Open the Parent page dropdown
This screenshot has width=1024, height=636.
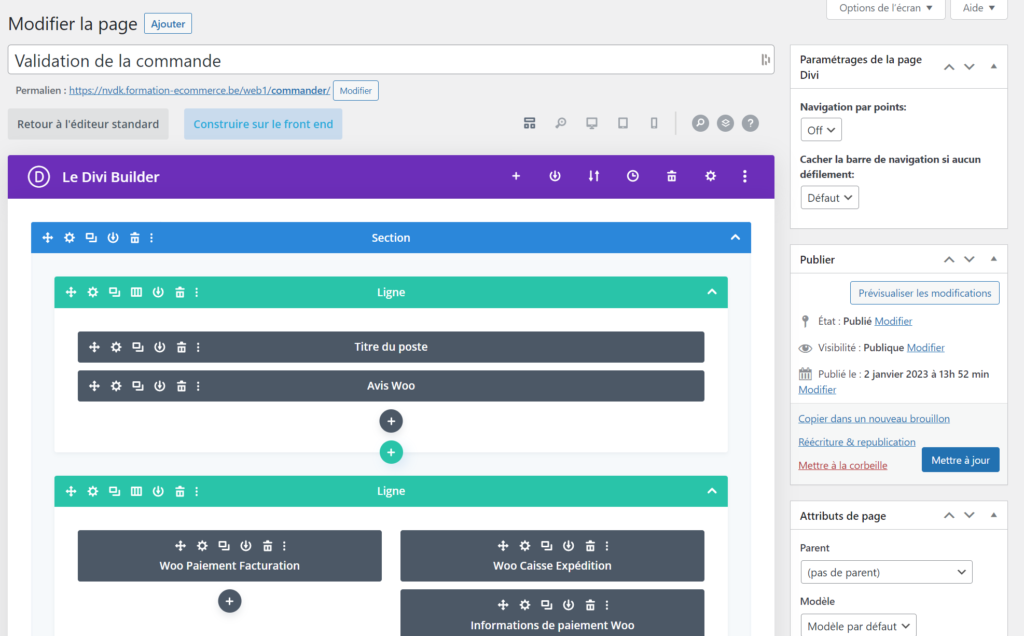[x=886, y=572]
